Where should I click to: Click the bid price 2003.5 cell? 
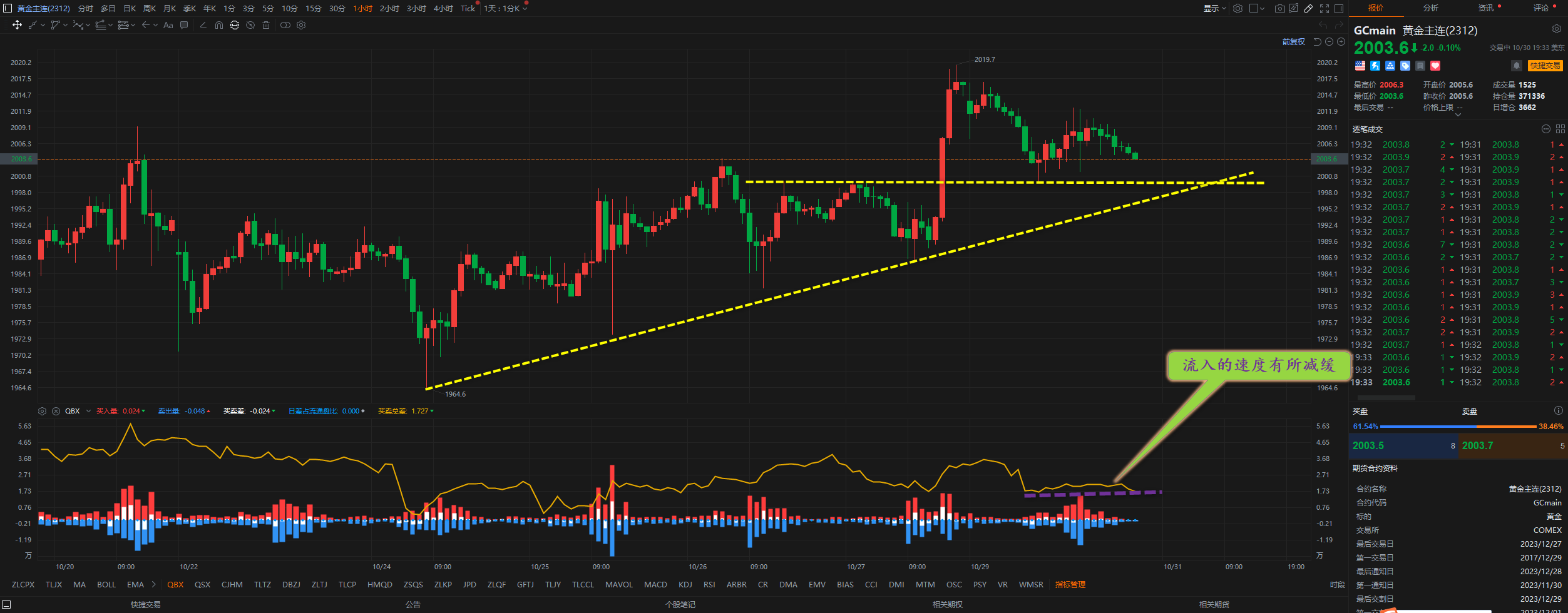coord(1404,446)
